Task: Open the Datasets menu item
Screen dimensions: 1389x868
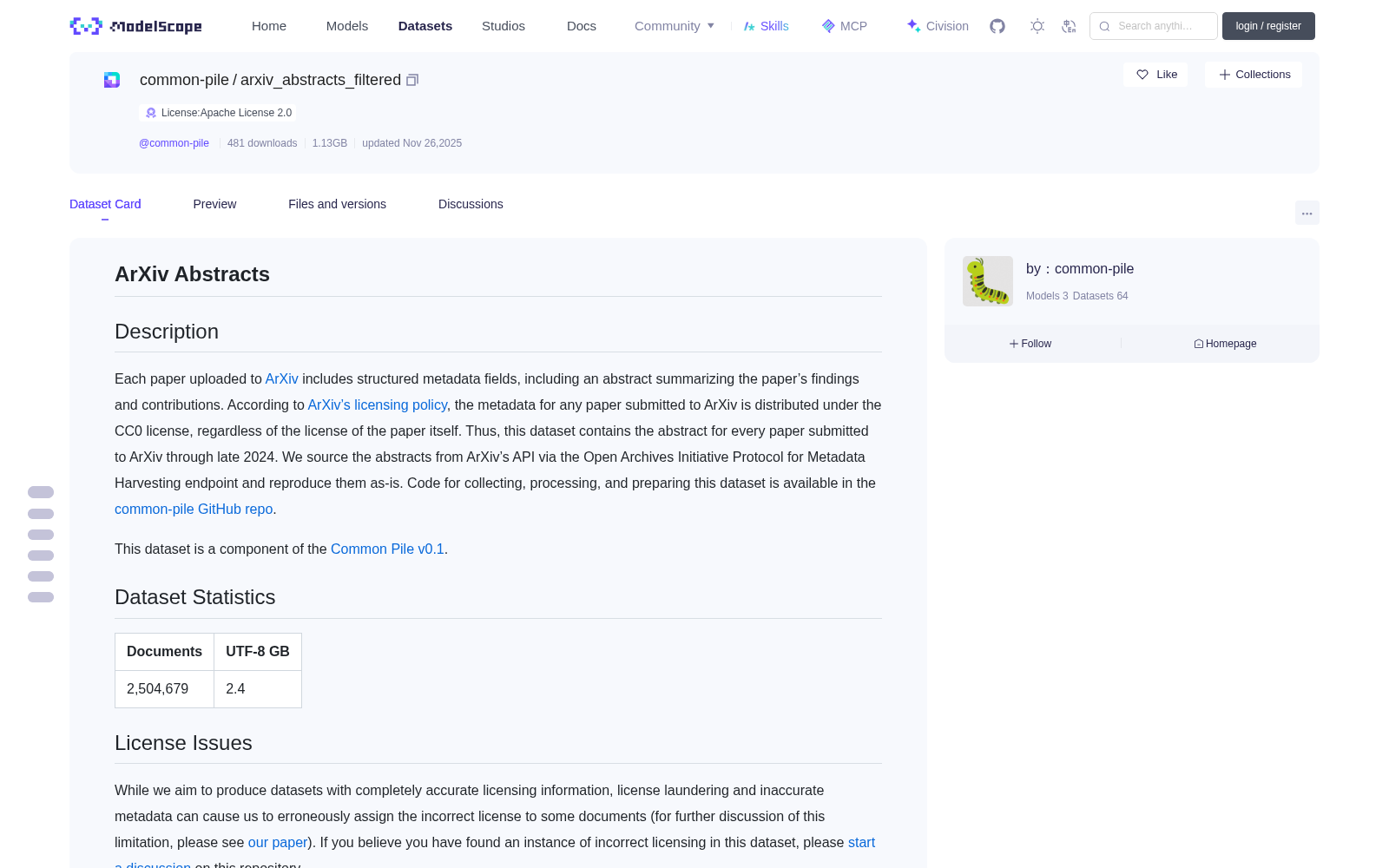Action: click(425, 26)
